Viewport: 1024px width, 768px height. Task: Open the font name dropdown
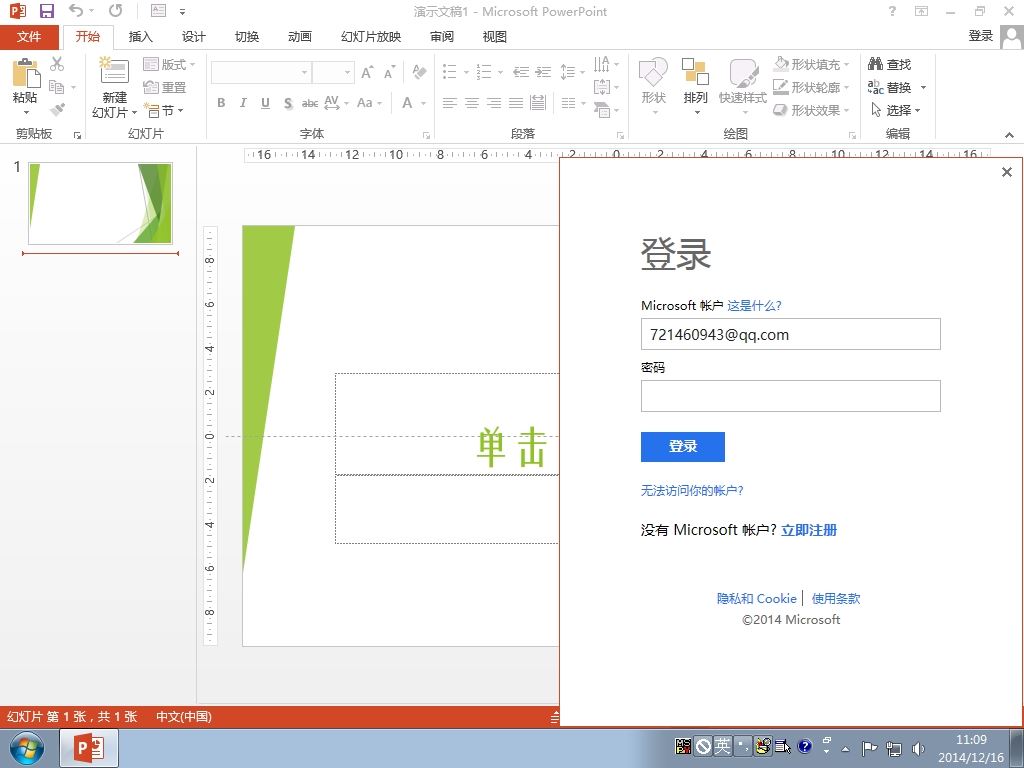(x=304, y=72)
